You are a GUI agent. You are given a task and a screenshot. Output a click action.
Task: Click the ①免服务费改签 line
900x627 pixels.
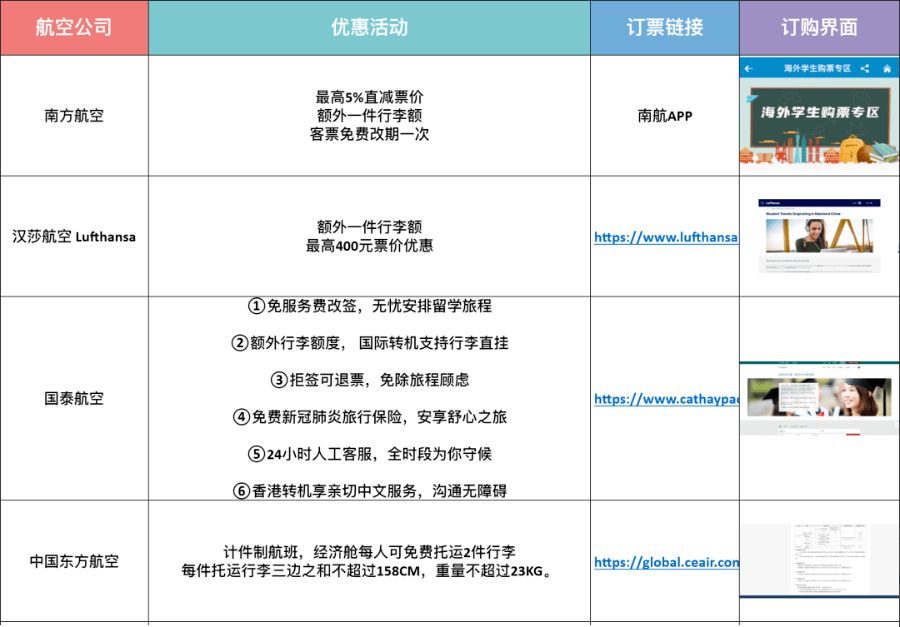(x=369, y=306)
